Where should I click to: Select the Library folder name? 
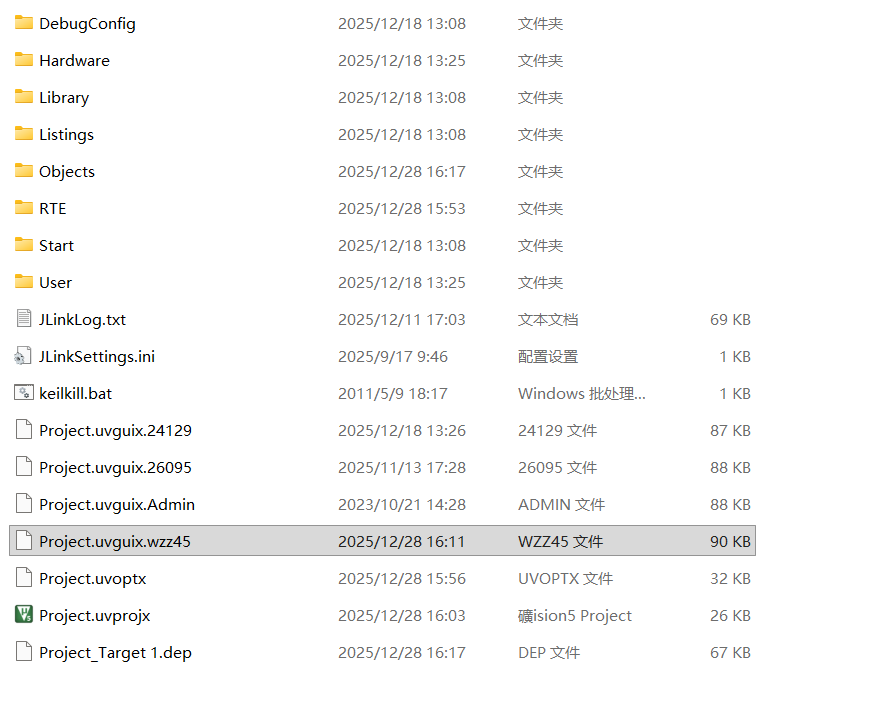point(64,98)
